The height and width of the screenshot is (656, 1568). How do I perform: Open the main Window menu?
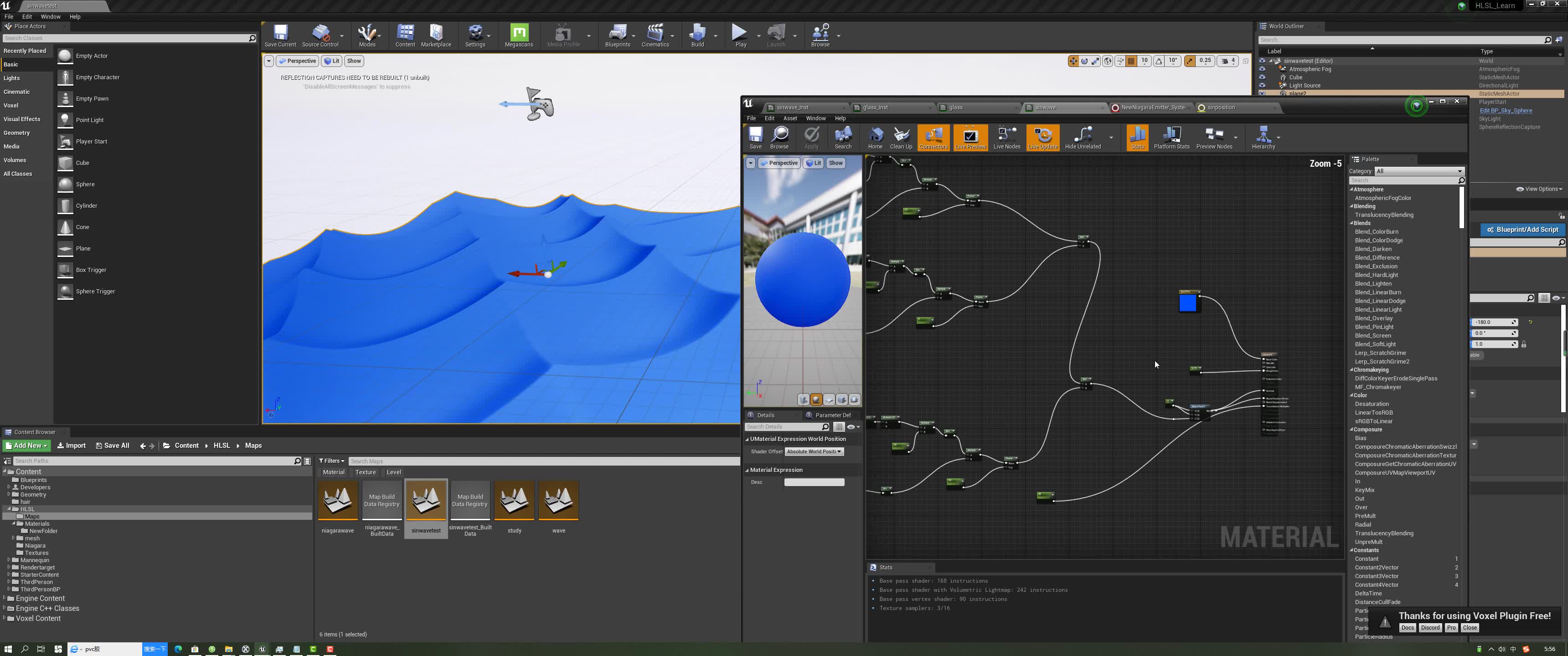point(51,16)
